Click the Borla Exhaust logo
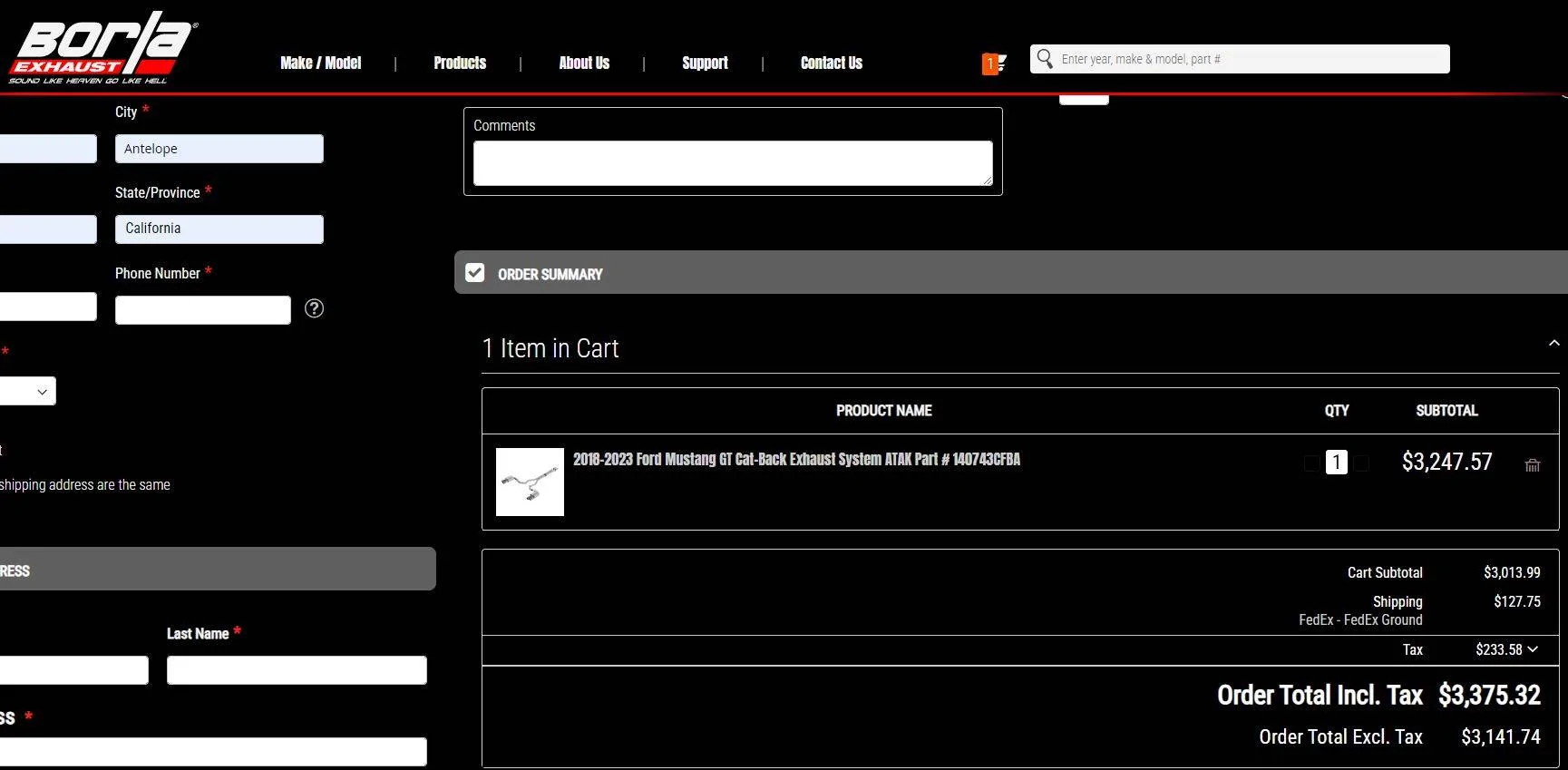This screenshot has height=770, width=1568. (x=102, y=48)
